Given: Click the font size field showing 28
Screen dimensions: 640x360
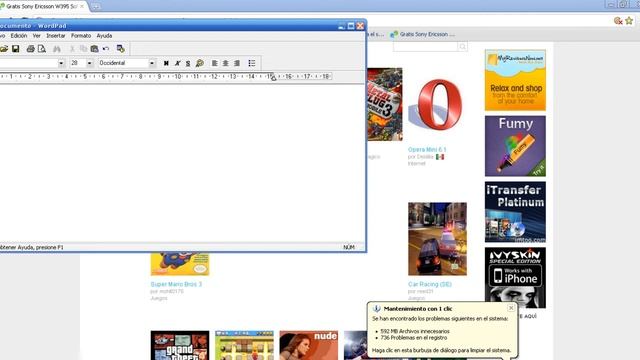Looking at the screenshot, I should [x=78, y=63].
